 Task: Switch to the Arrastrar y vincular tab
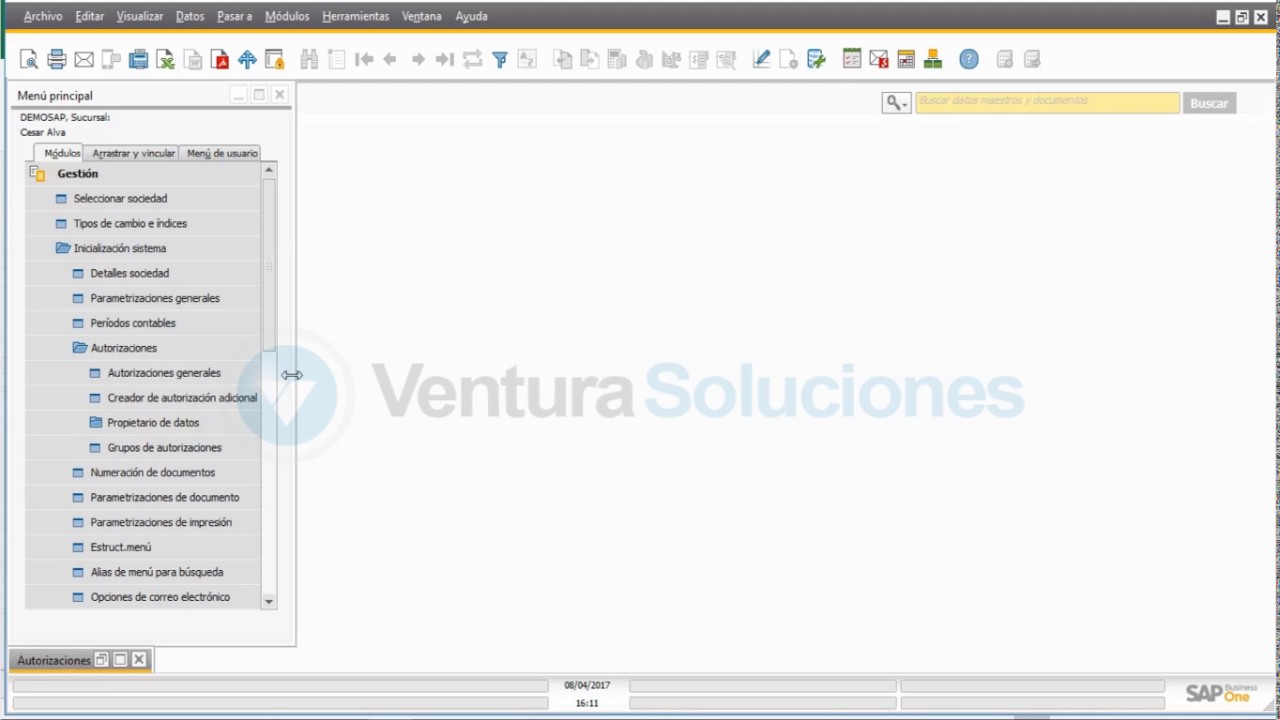pyautogui.click(x=133, y=153)
